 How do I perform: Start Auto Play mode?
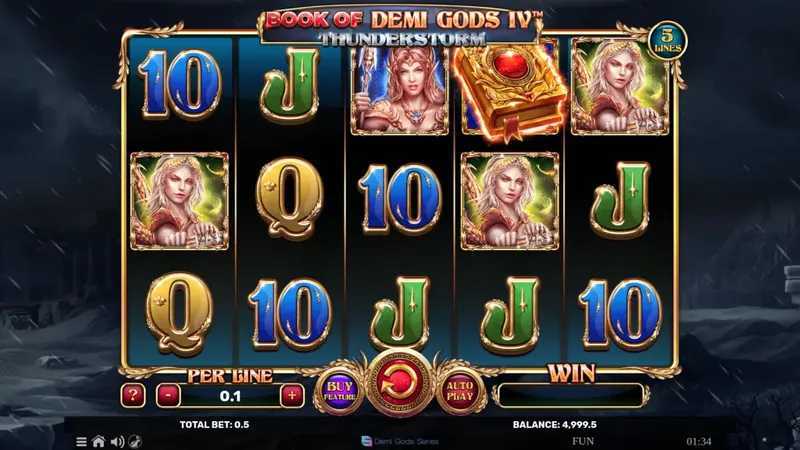pos(460,391)
